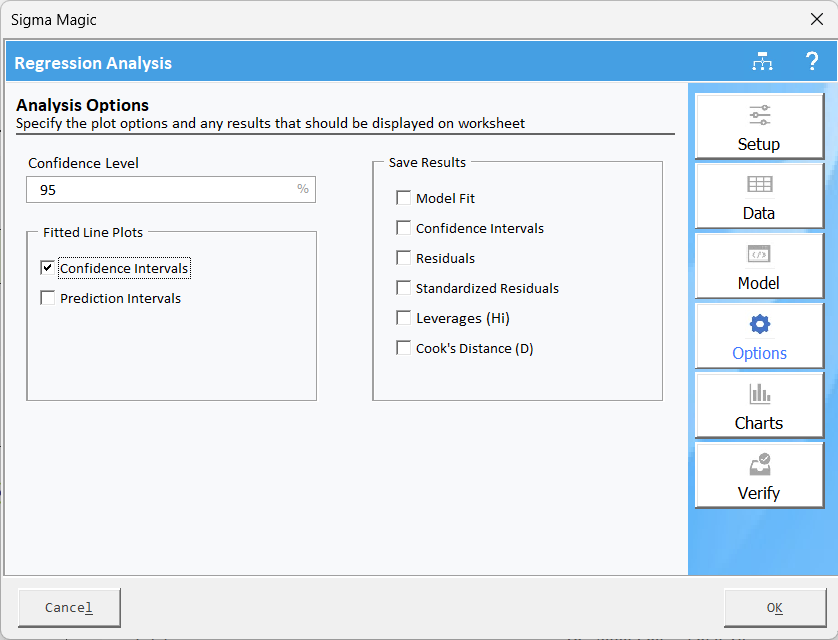This screenshot has height=640, width=838.
Task: Open help with the question mark icon
Action: (812, 62)
